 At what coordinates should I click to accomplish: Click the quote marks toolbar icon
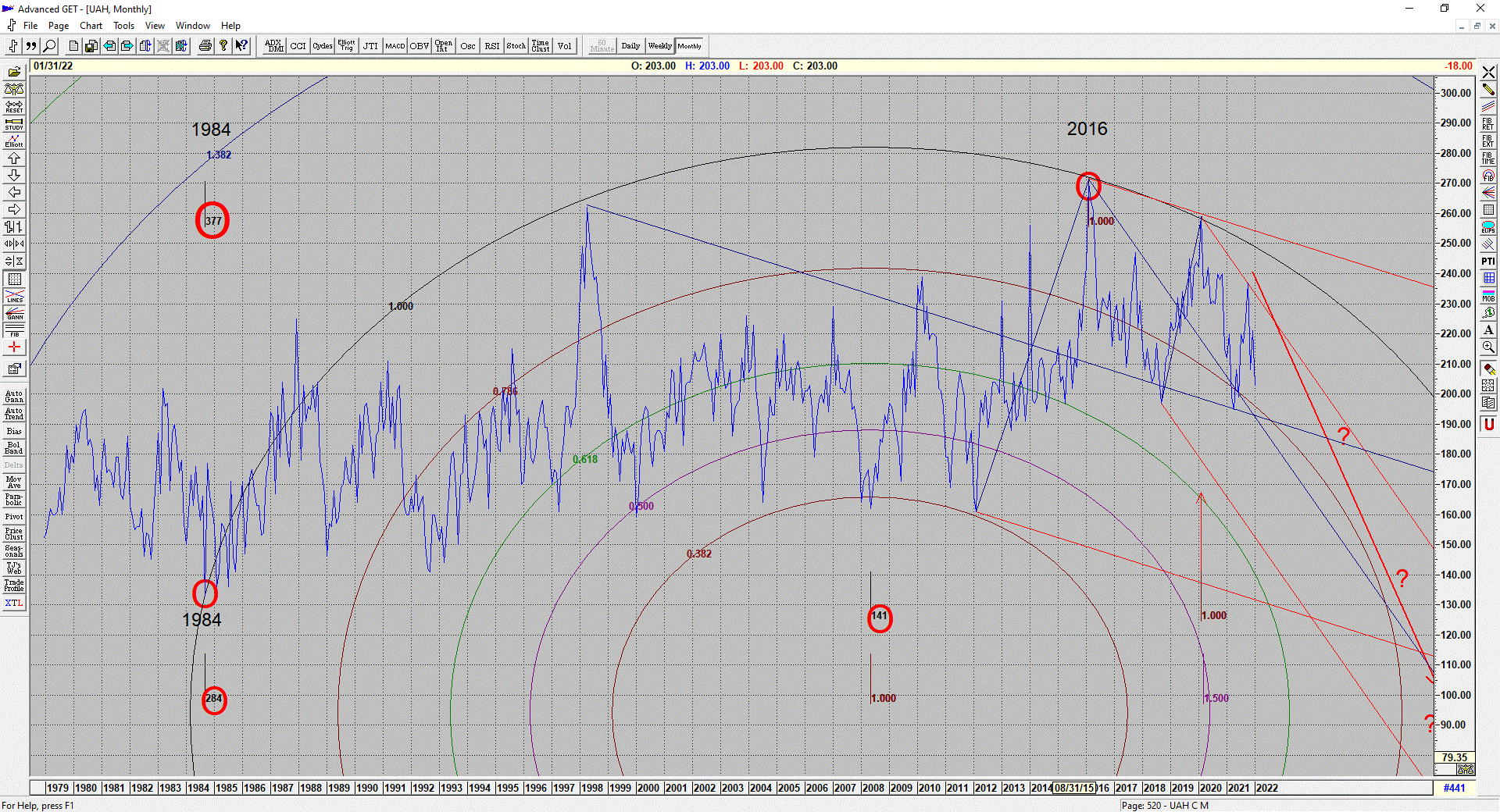click(31, 46)
